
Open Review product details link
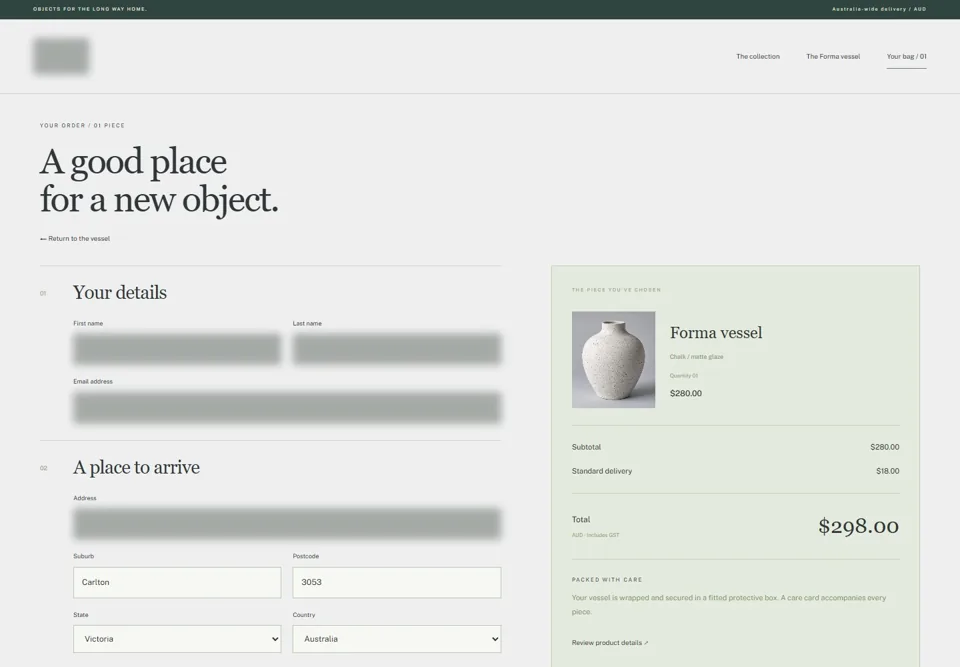(610, 643)
